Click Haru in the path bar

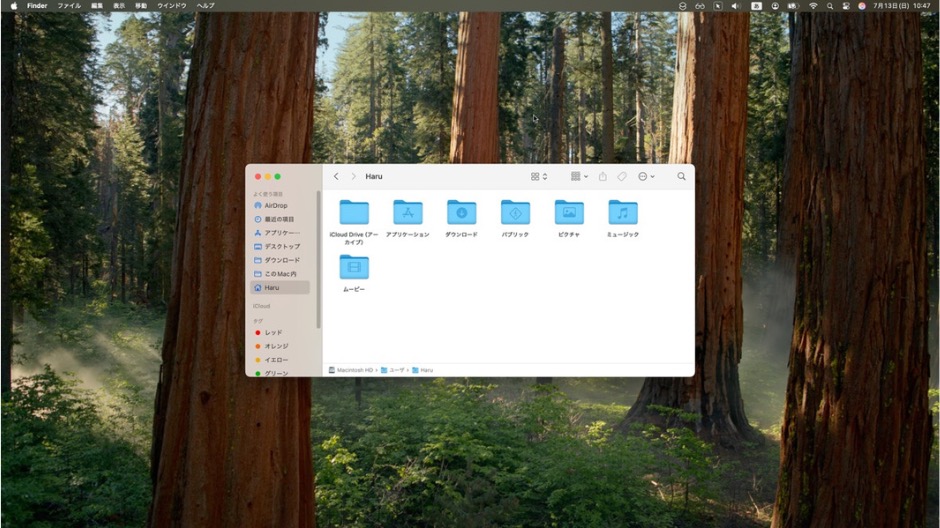click(423, 370)
